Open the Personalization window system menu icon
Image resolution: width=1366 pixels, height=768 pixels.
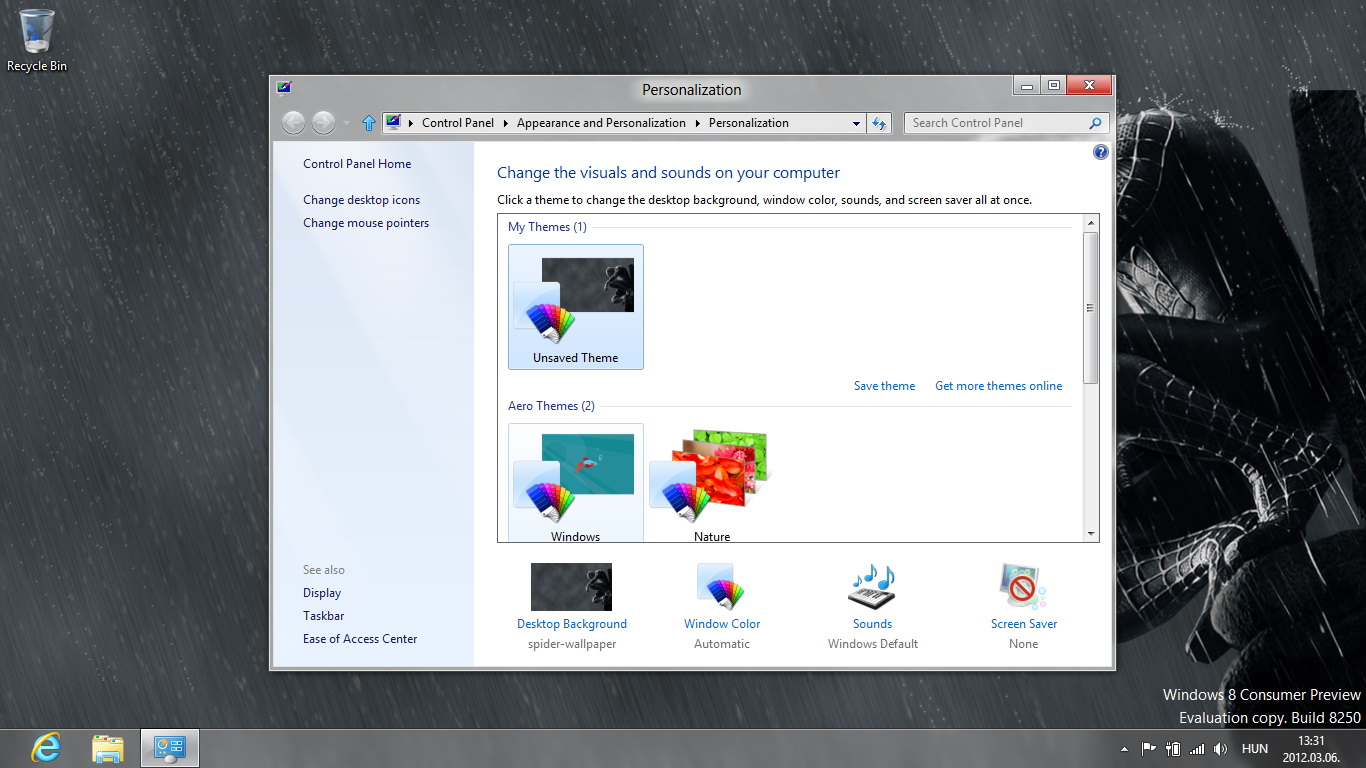285,88
